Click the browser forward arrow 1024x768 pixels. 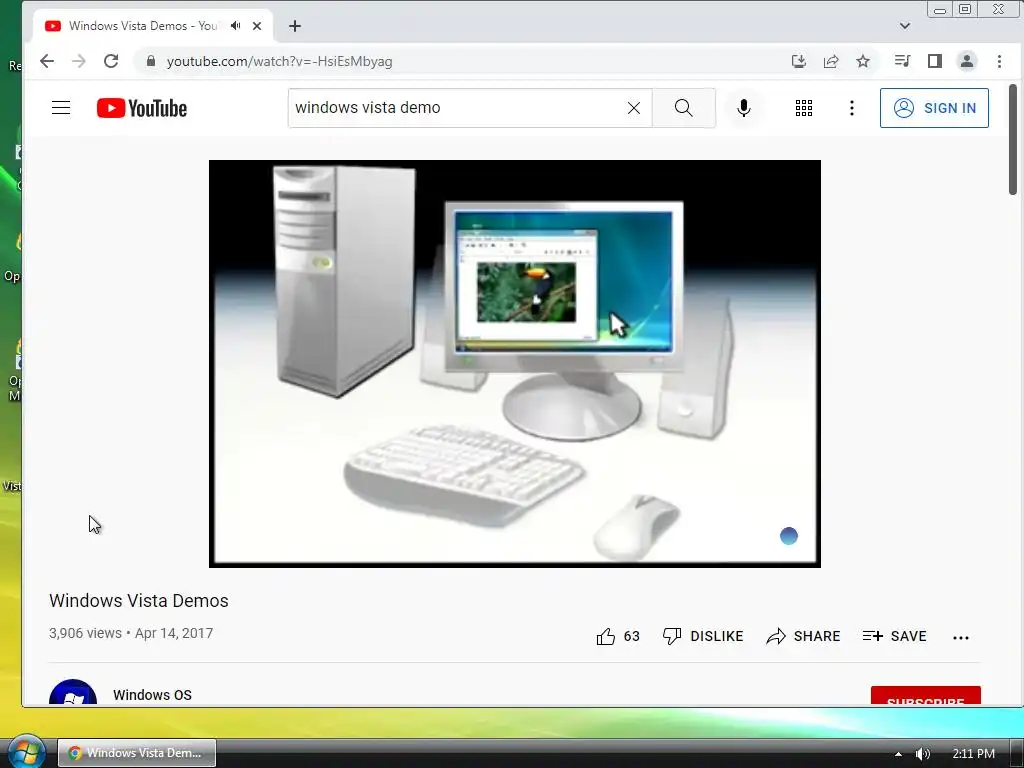coord(78,61)
